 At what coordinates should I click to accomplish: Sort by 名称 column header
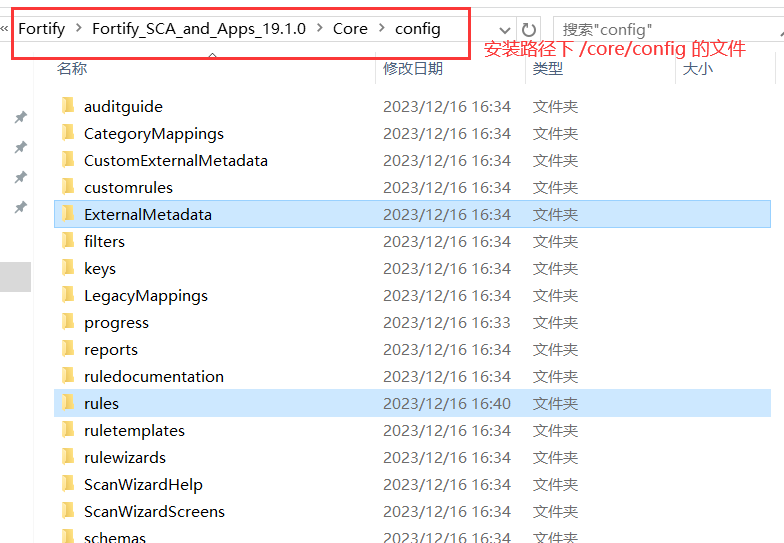click(72, 68)
